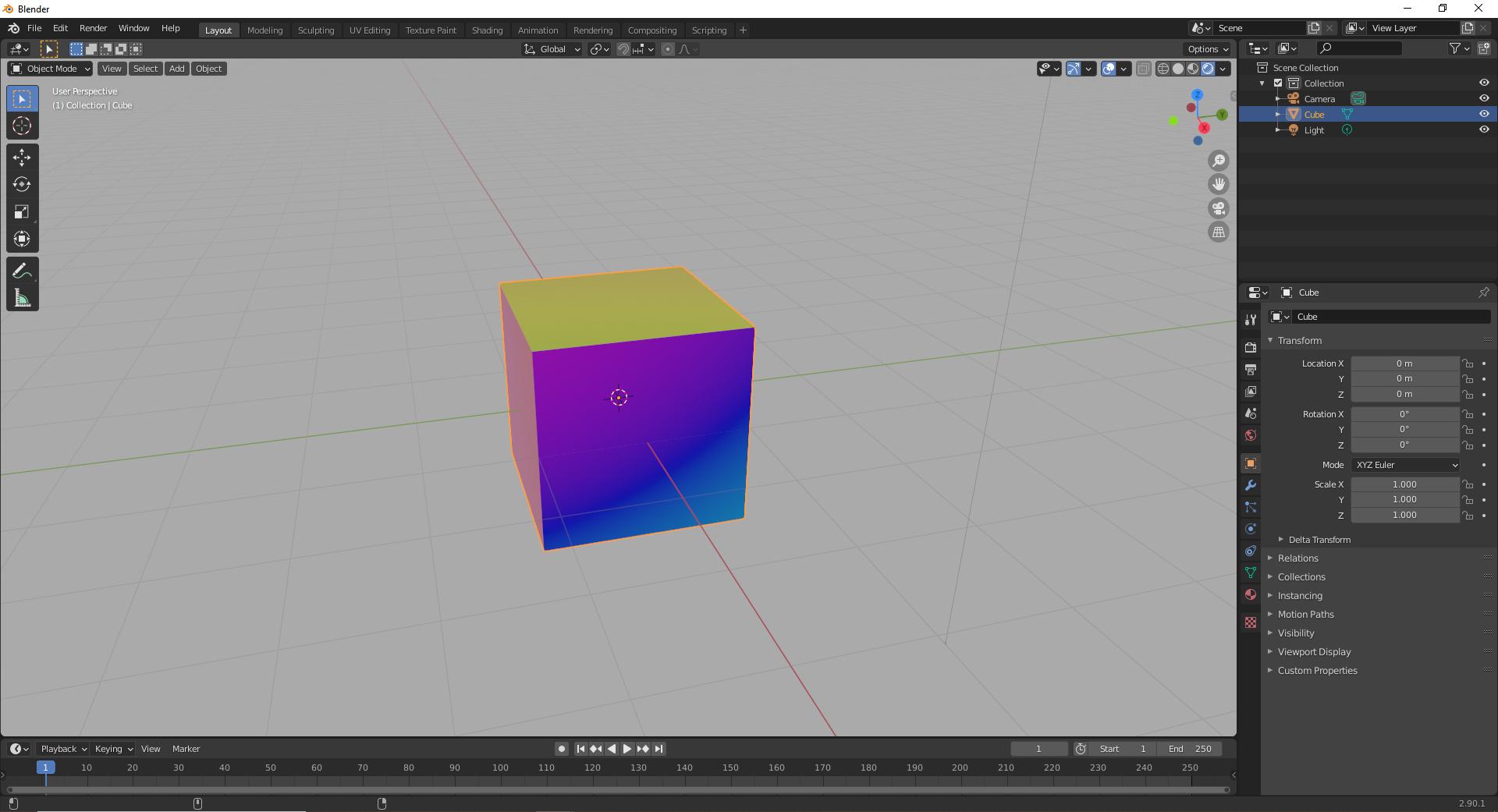Open the Material Properties tab
1498x812 pixels.
1251,594
